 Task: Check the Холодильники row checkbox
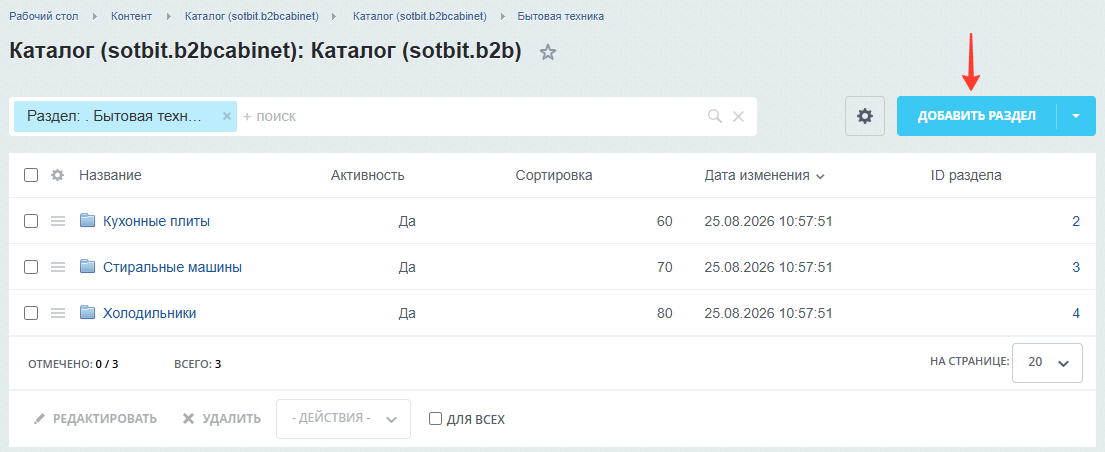pyautogui.click(x=31, y=313)
